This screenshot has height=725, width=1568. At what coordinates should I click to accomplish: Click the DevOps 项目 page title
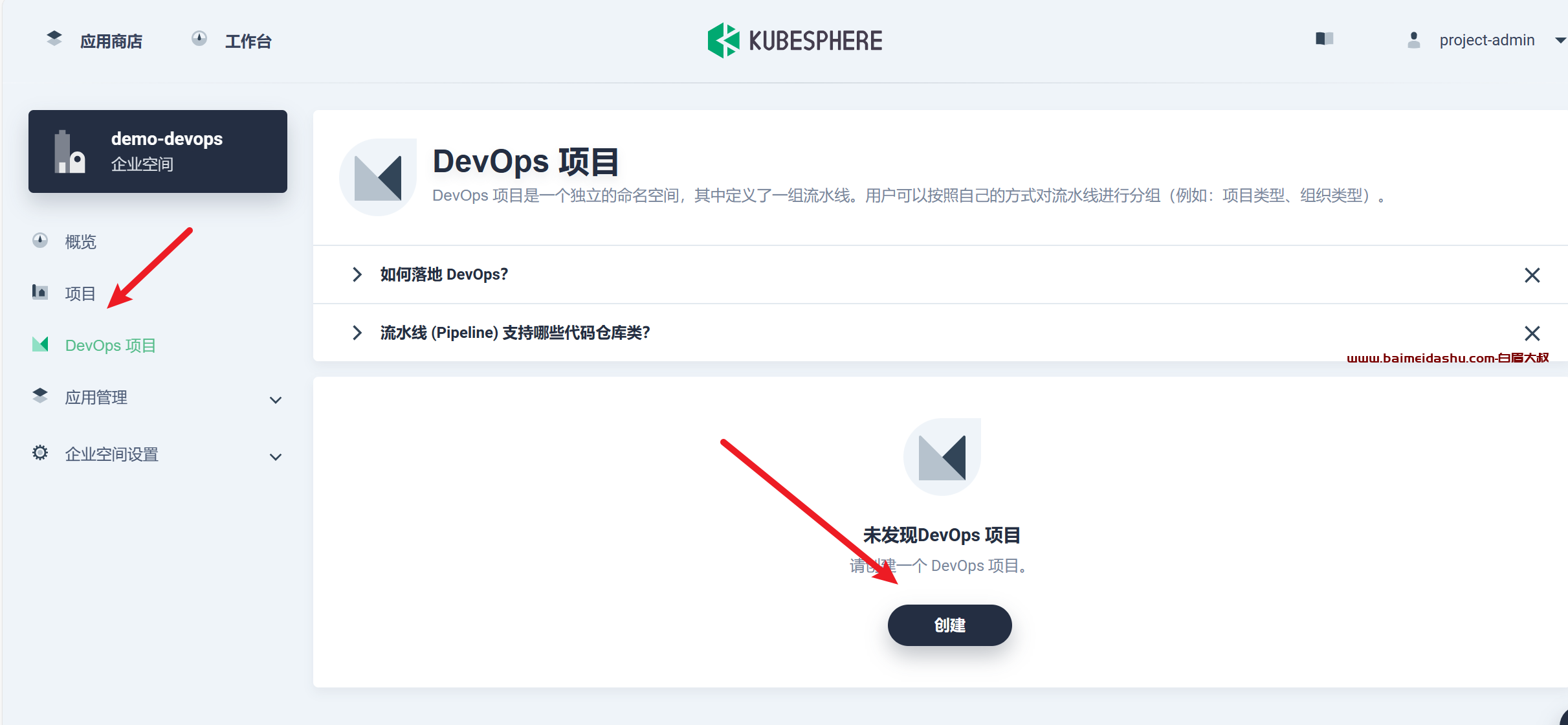[525, 161]
